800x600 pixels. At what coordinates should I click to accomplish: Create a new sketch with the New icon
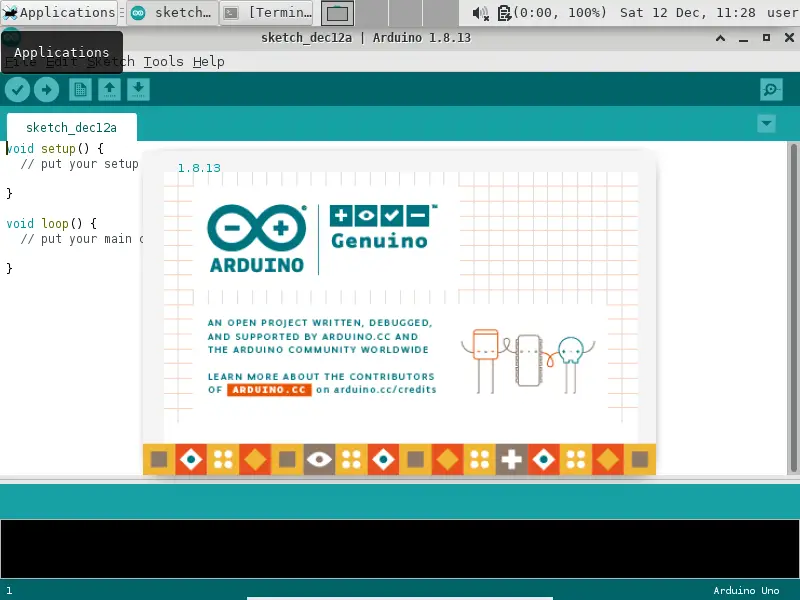coord(80,90)
